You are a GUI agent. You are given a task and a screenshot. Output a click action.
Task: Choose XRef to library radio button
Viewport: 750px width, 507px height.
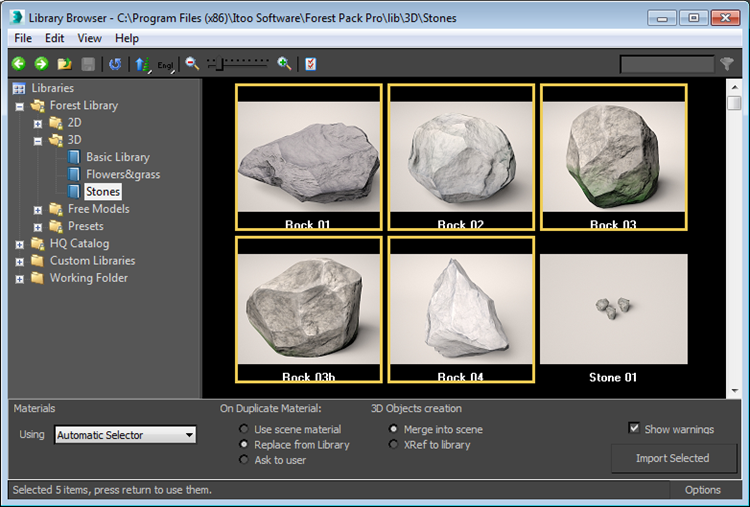point(395,444)
